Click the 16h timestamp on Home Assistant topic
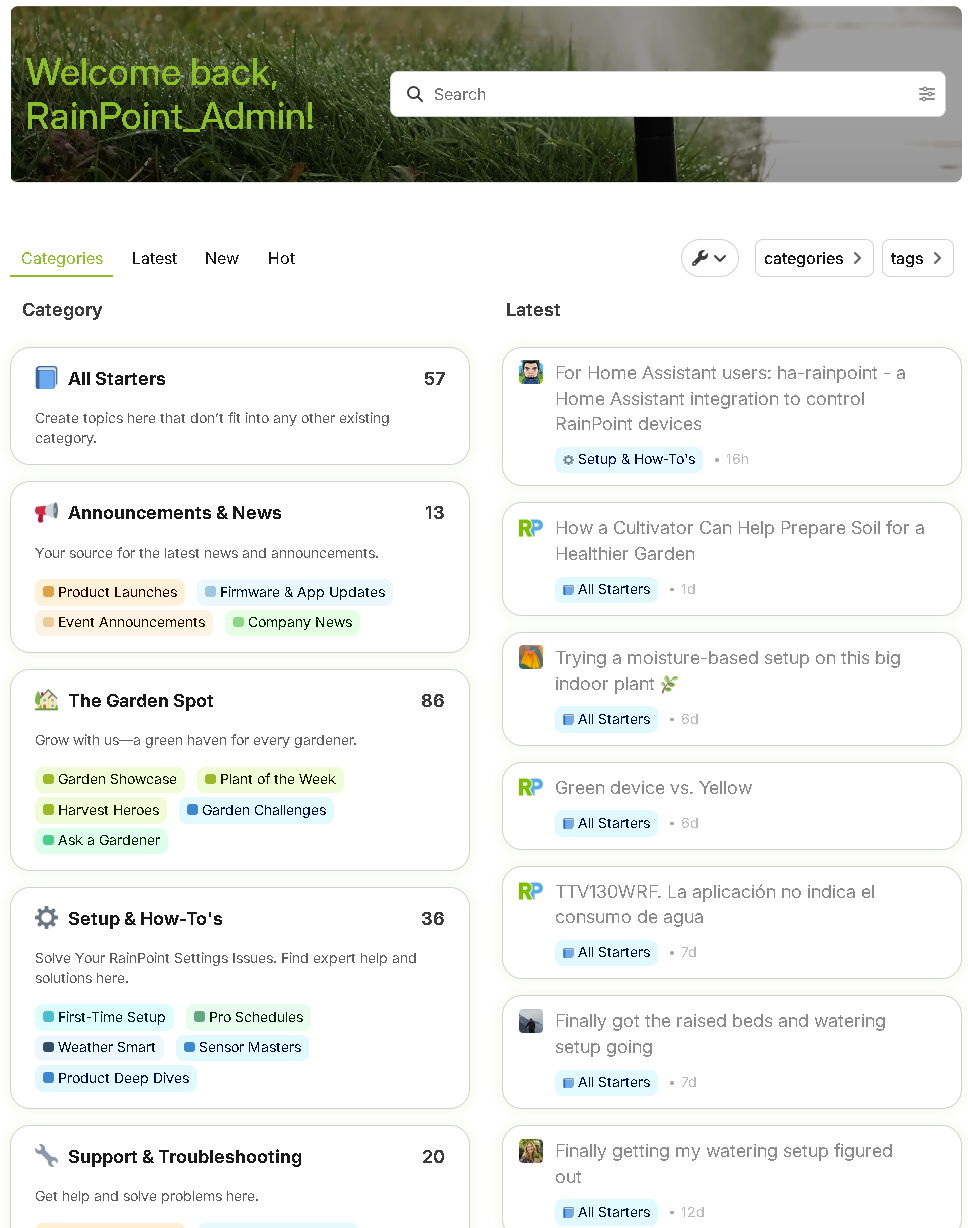 click(x=737, y=459)
